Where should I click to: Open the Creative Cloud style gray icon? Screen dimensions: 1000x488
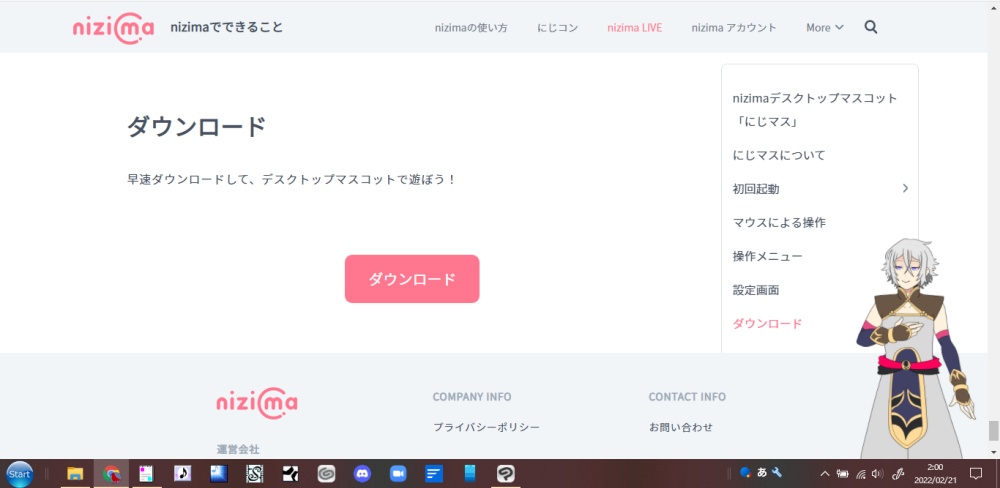point(327,473)
